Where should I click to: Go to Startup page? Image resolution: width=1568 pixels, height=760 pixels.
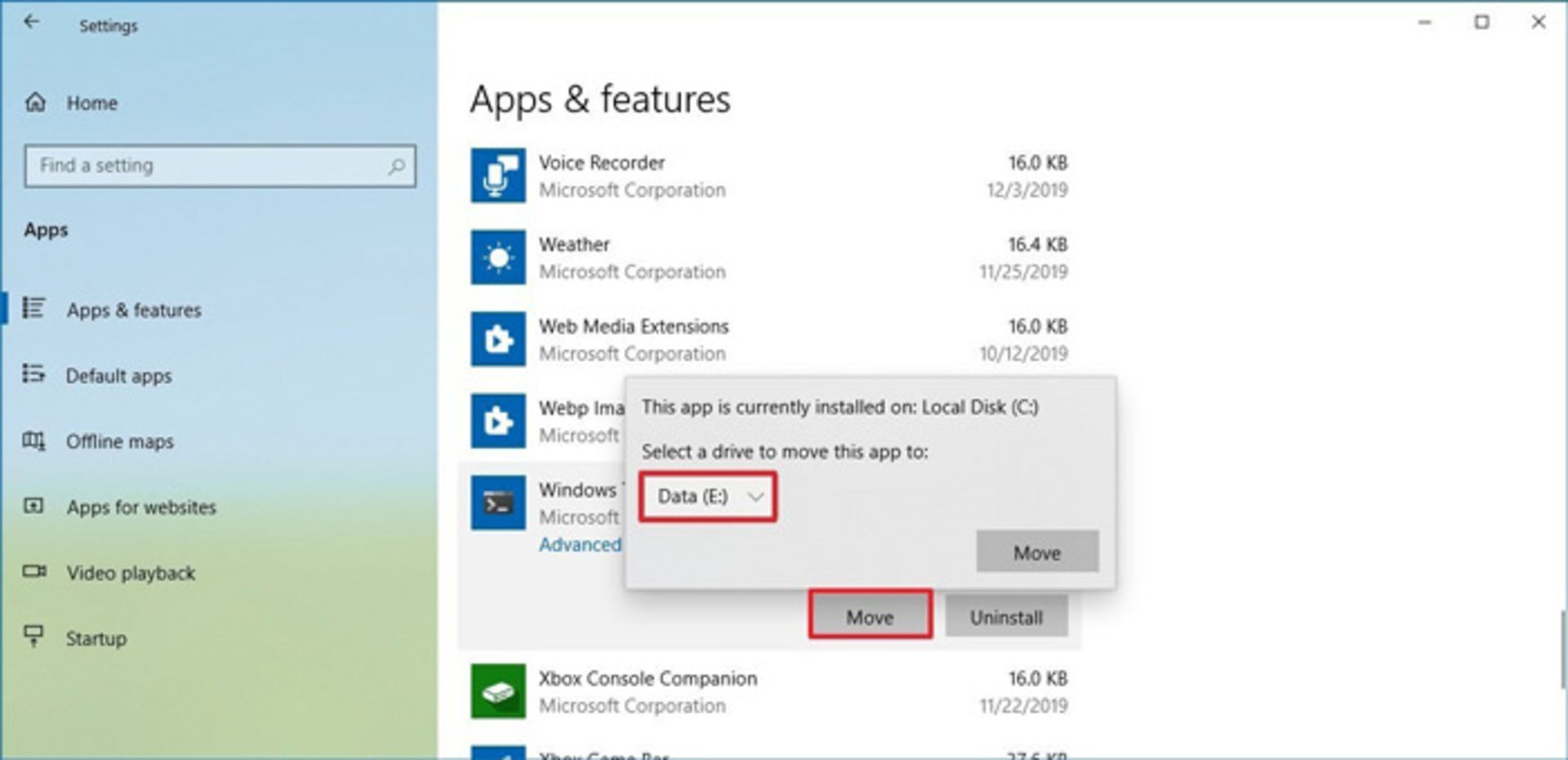pyautogui.click(x=96, y=638)
